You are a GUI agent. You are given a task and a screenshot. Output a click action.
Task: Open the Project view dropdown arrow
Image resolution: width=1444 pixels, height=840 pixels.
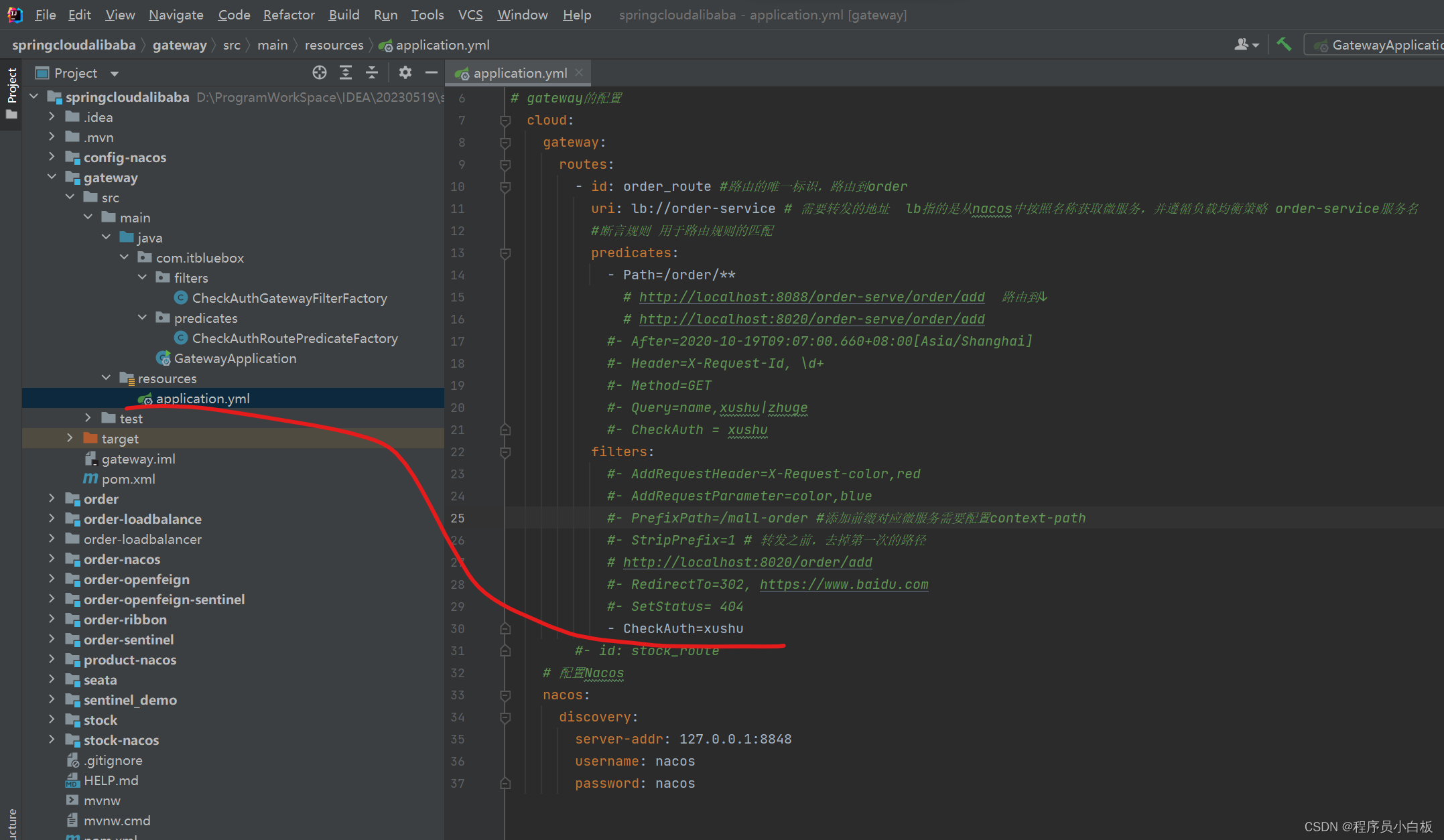115,73
